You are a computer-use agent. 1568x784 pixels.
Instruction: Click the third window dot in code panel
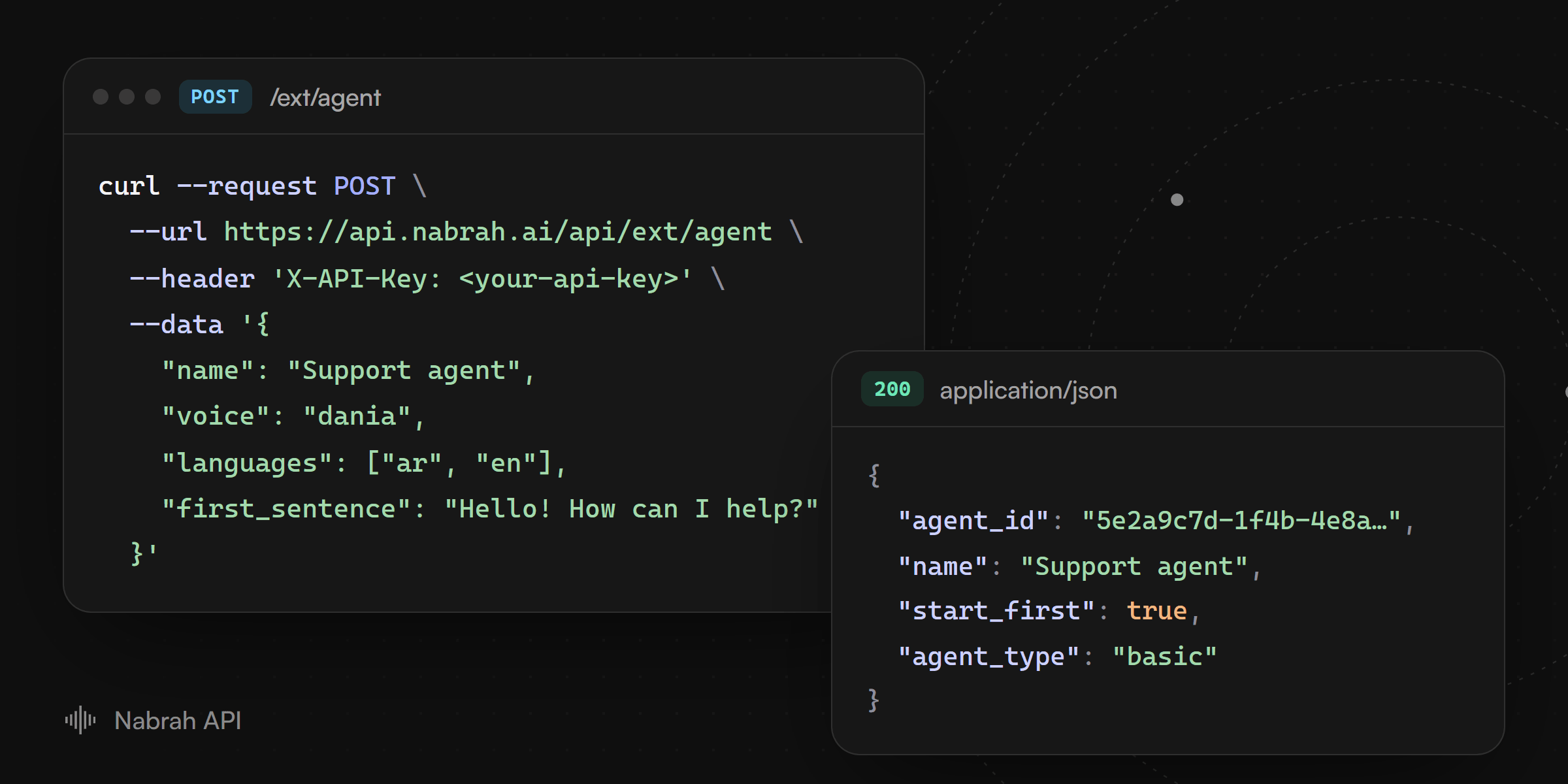point(153,97)
